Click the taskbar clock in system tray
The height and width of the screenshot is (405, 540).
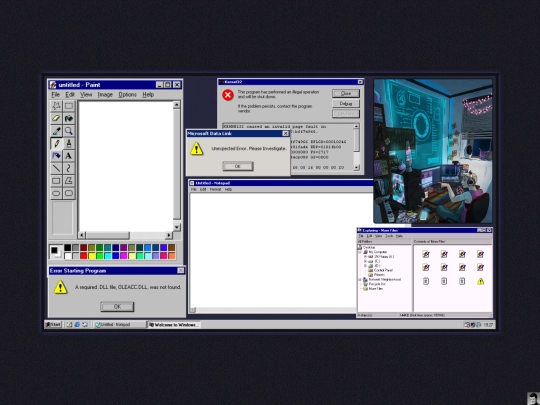488,324
